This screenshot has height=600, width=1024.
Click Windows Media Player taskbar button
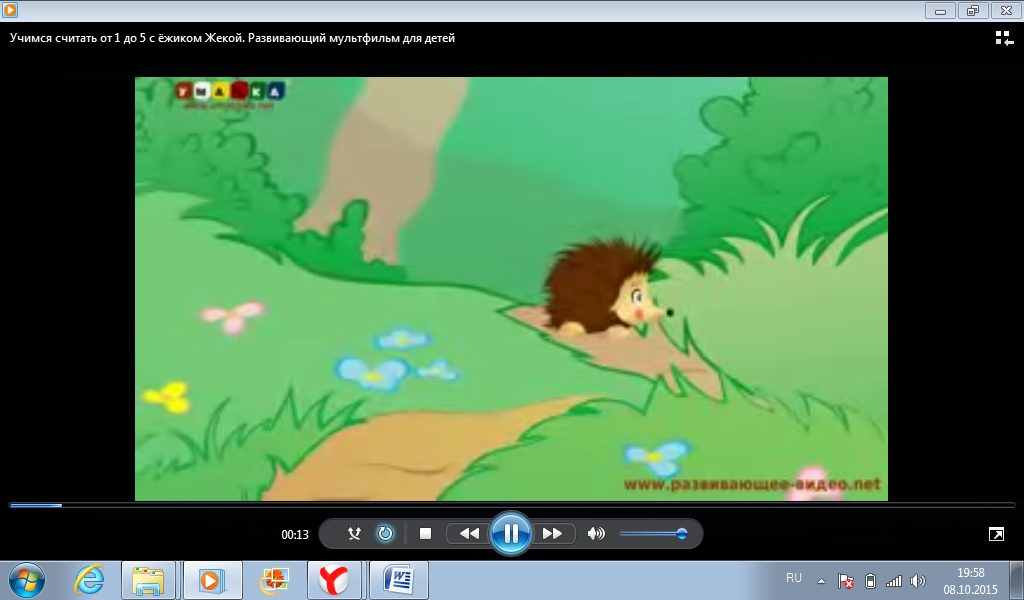[x=212, y=580]
